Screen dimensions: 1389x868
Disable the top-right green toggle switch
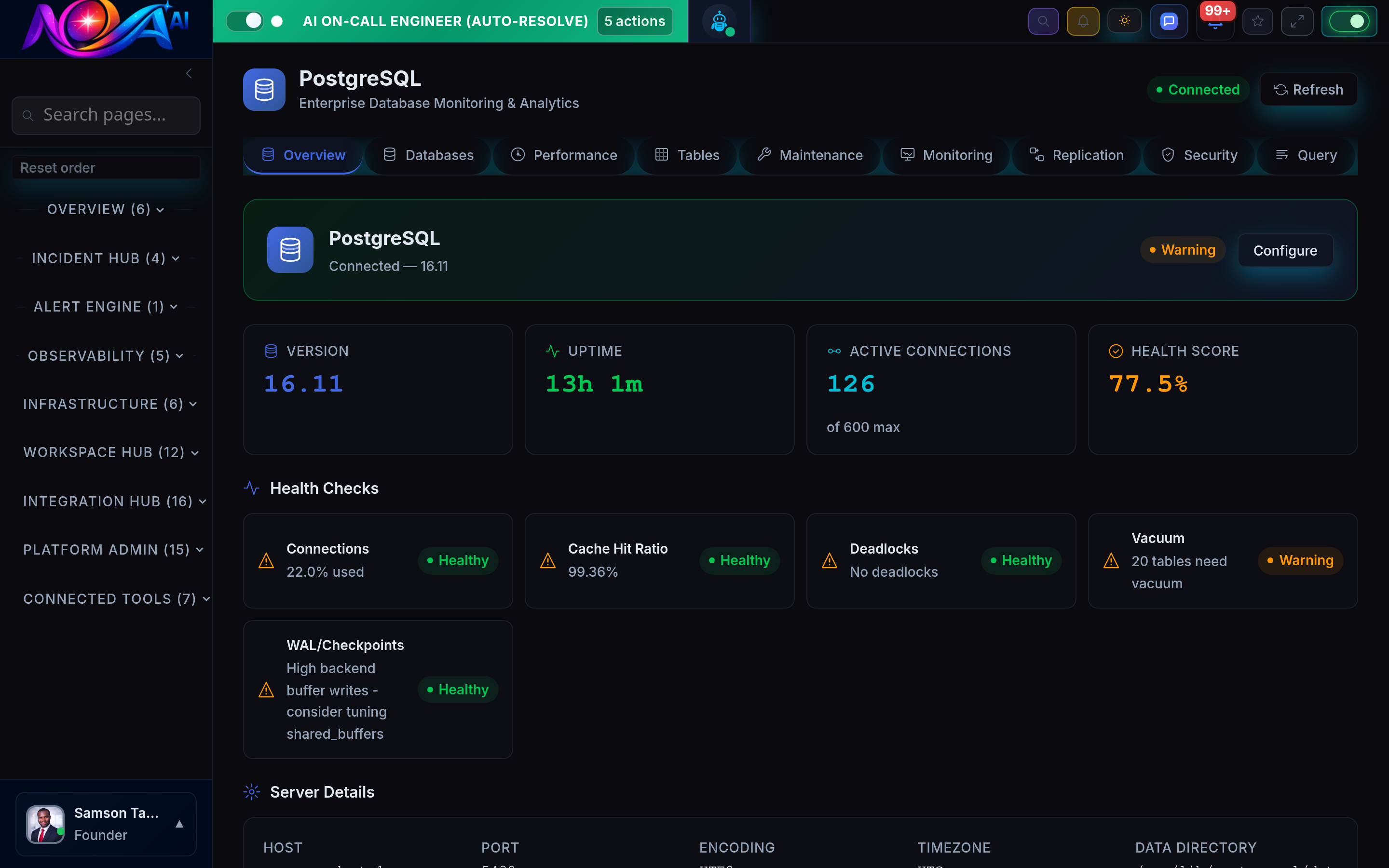(x=1349, y=21)
